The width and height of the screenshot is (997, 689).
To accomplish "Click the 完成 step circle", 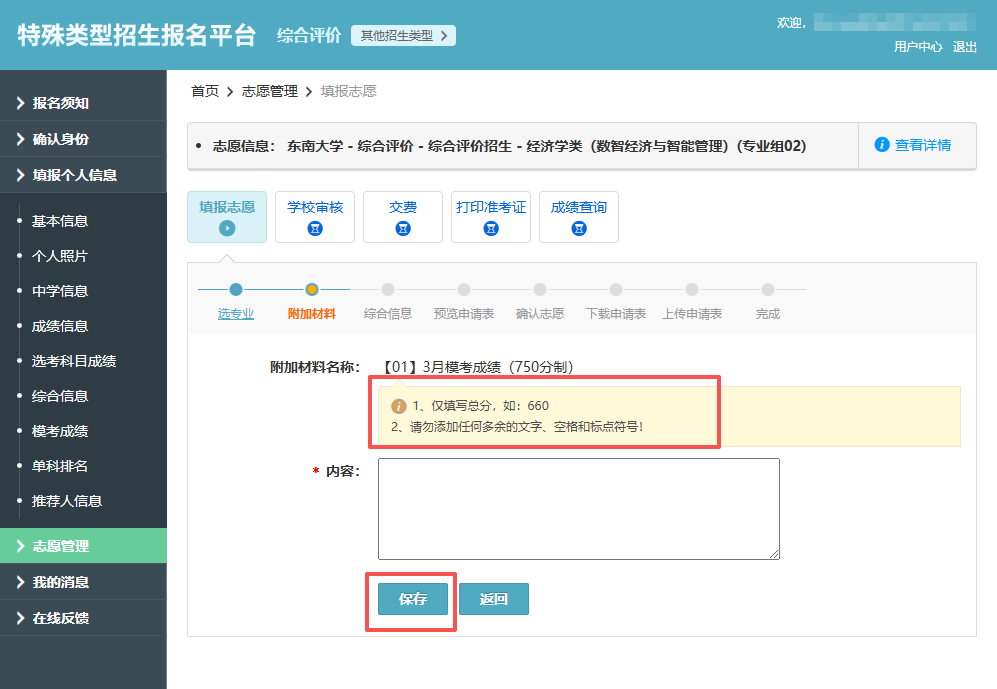I will [x=767, y=290].
